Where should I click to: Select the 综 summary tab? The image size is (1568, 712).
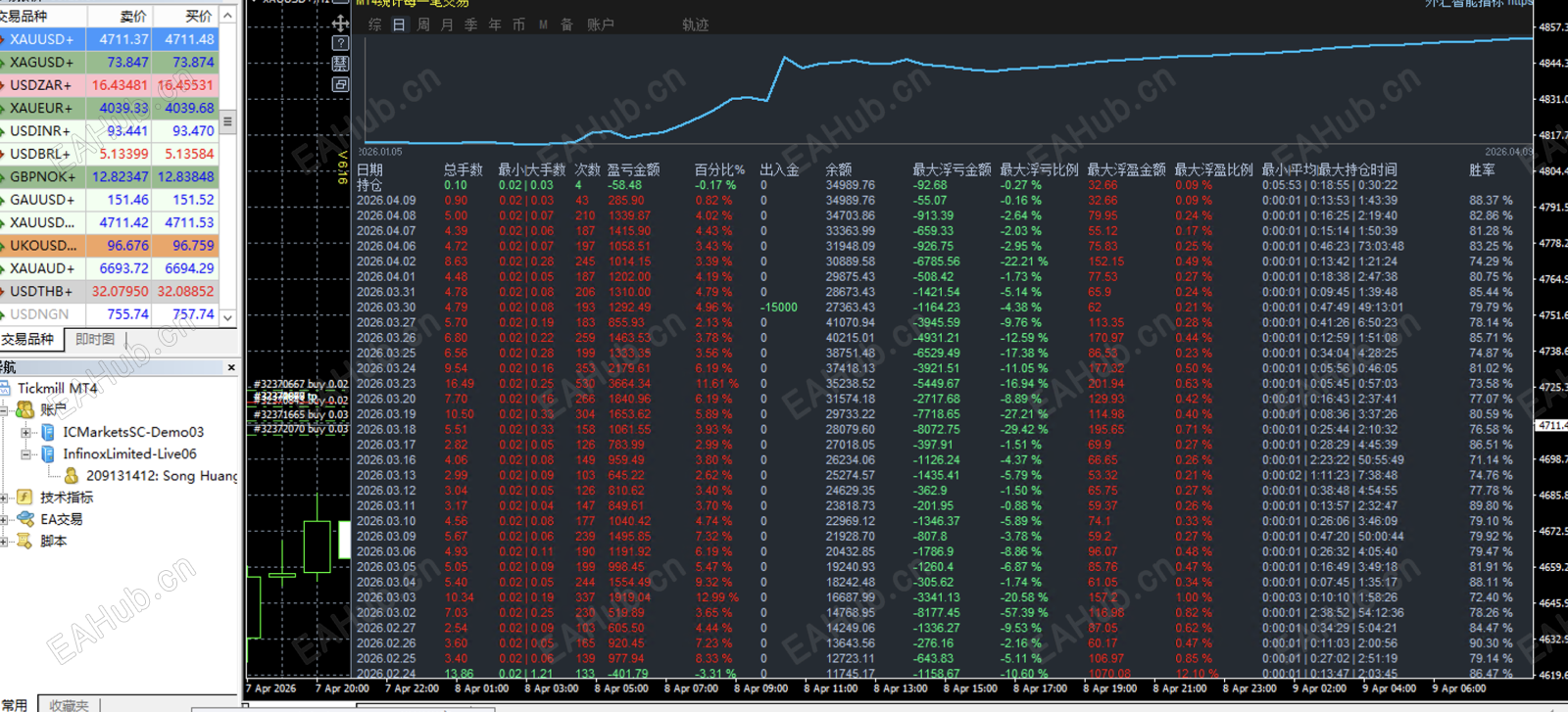coord(374,24)
